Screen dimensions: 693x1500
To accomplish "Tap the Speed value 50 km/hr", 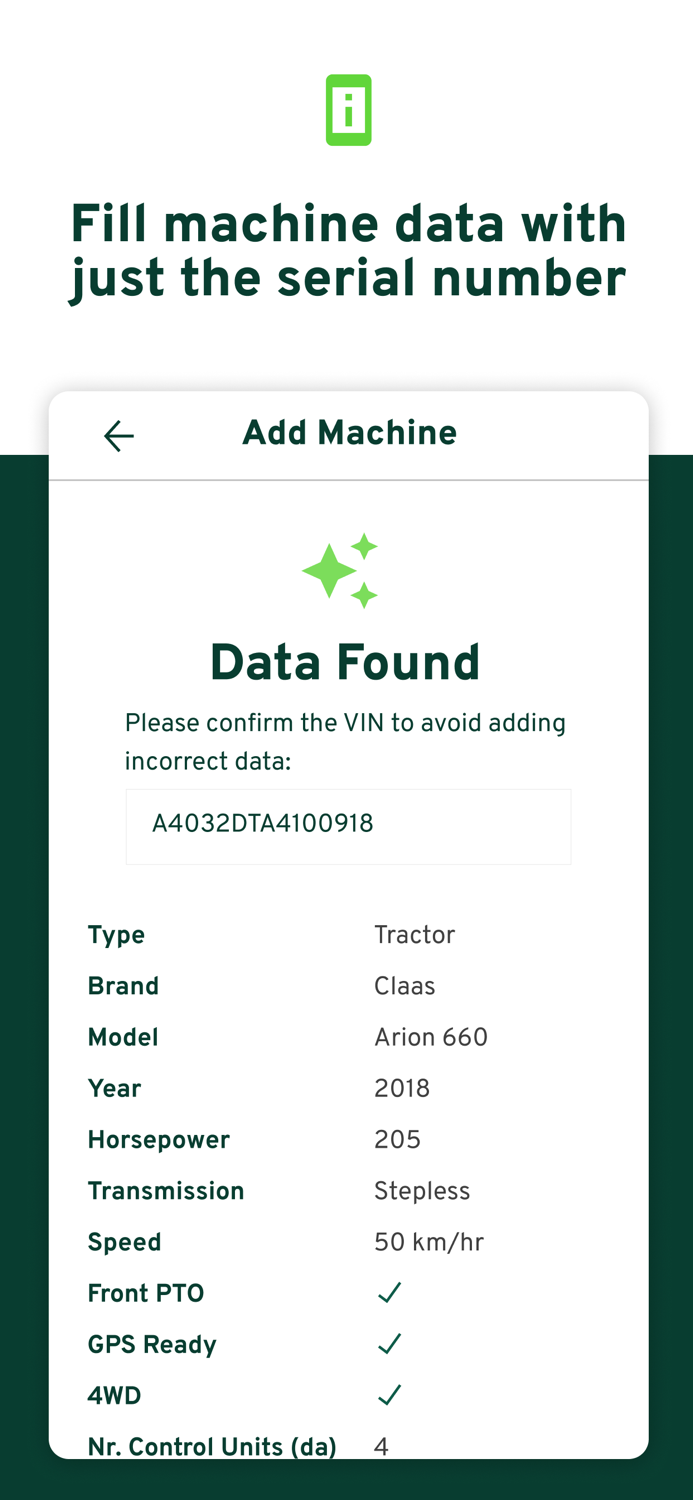I will [429, 1242].
